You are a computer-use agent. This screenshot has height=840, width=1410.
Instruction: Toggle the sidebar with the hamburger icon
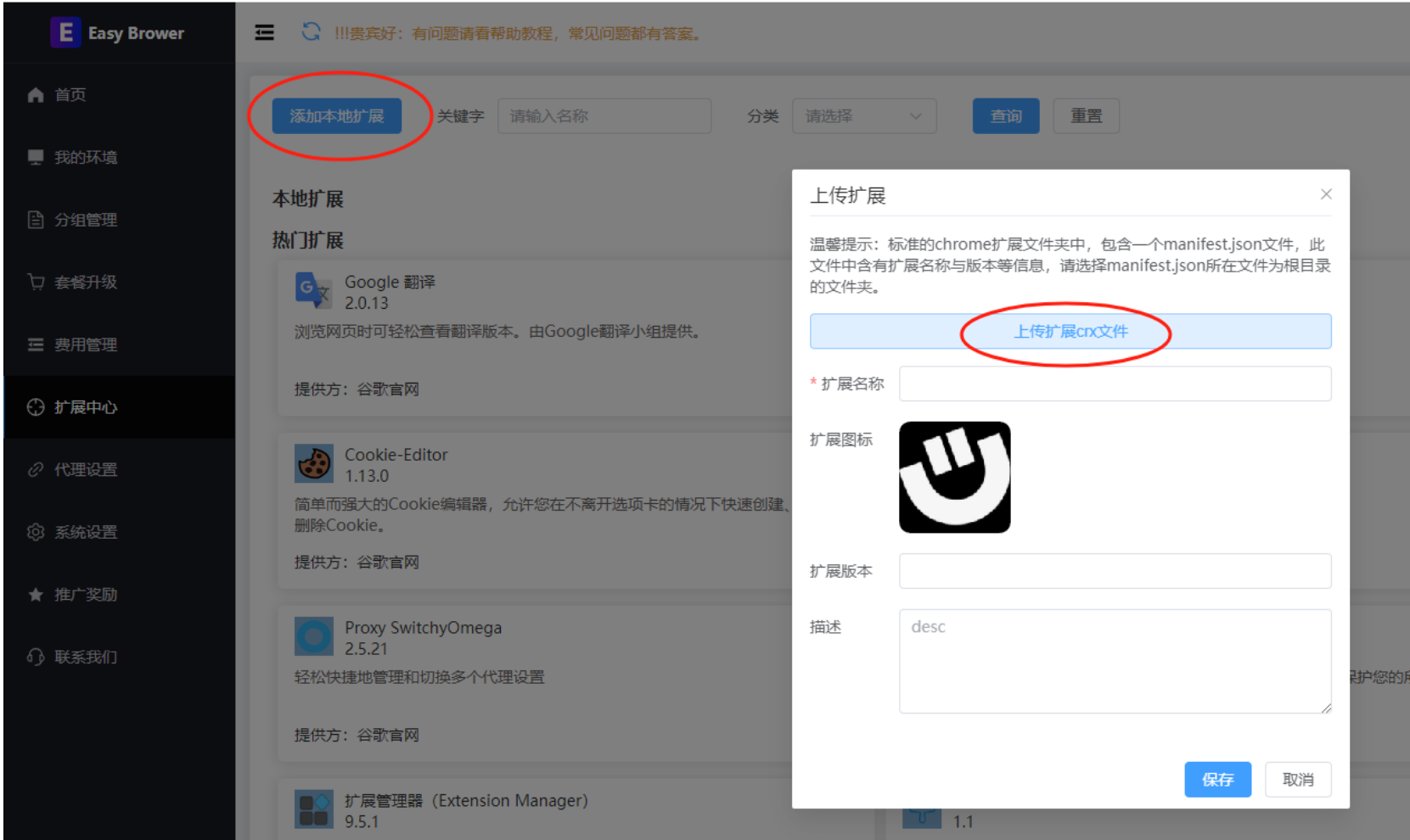click(x=264, y=32)
